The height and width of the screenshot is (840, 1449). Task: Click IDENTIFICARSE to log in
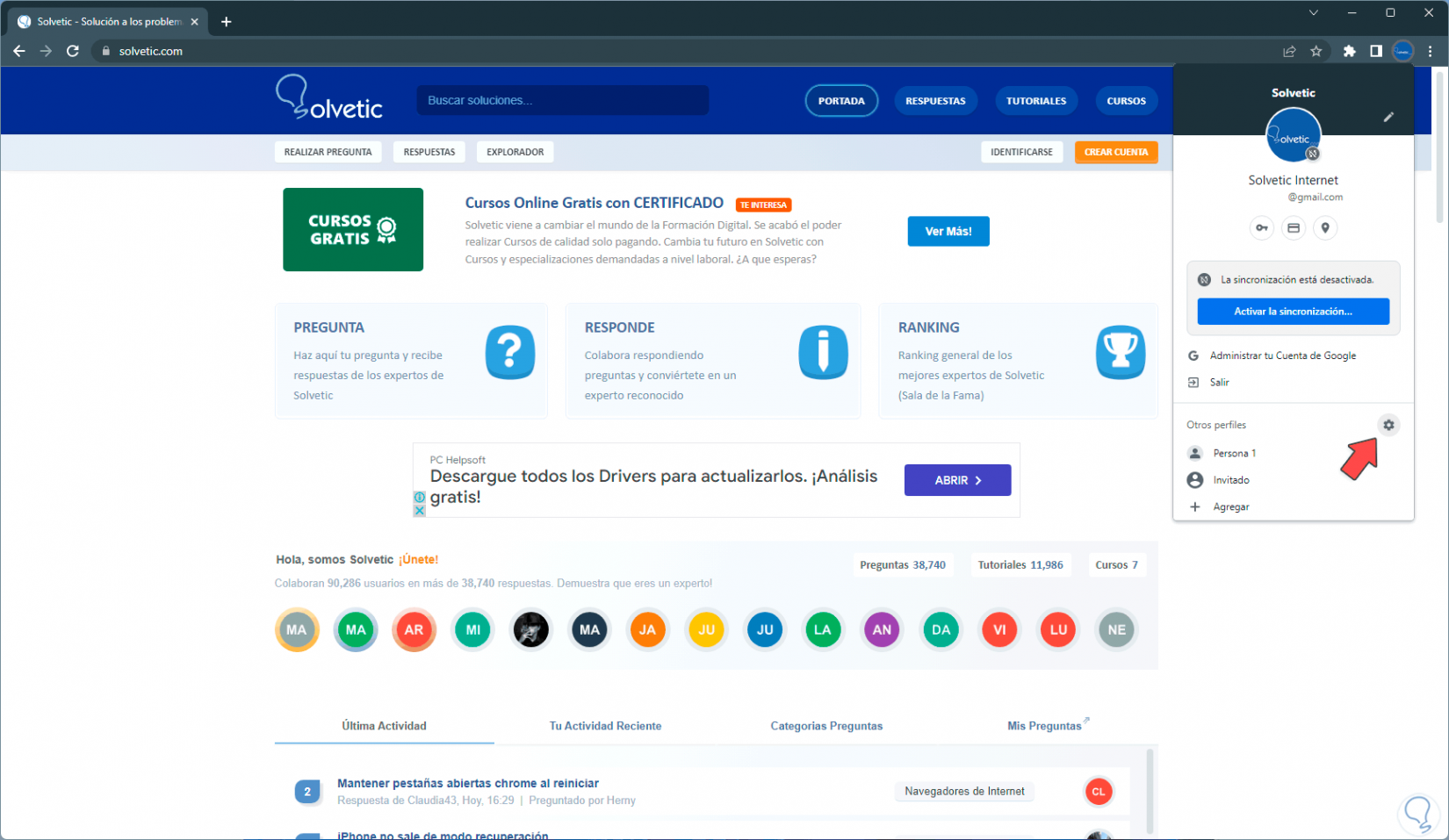[1021, 152]
